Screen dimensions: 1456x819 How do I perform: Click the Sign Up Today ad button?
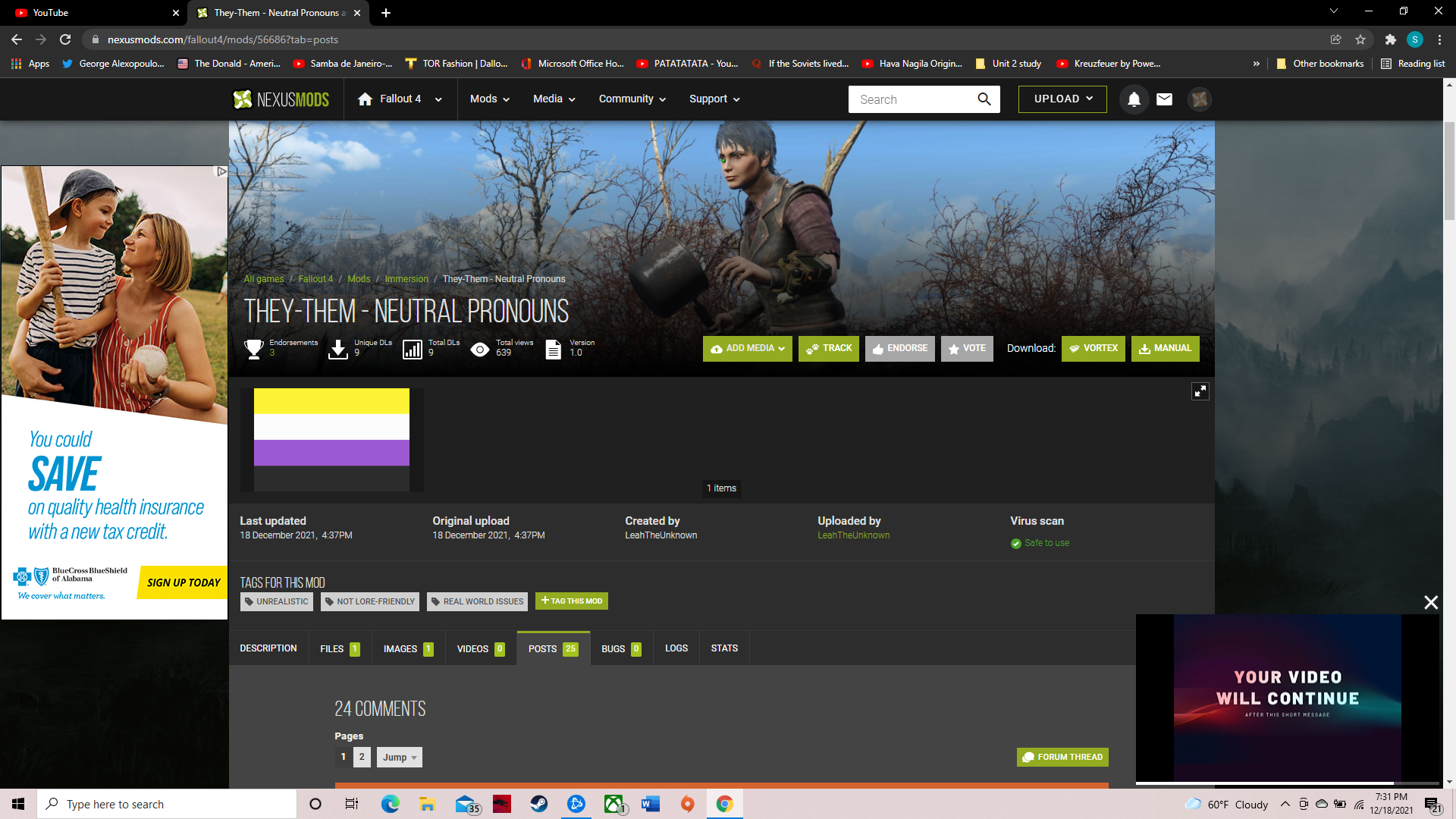click(x=183, y=582)
